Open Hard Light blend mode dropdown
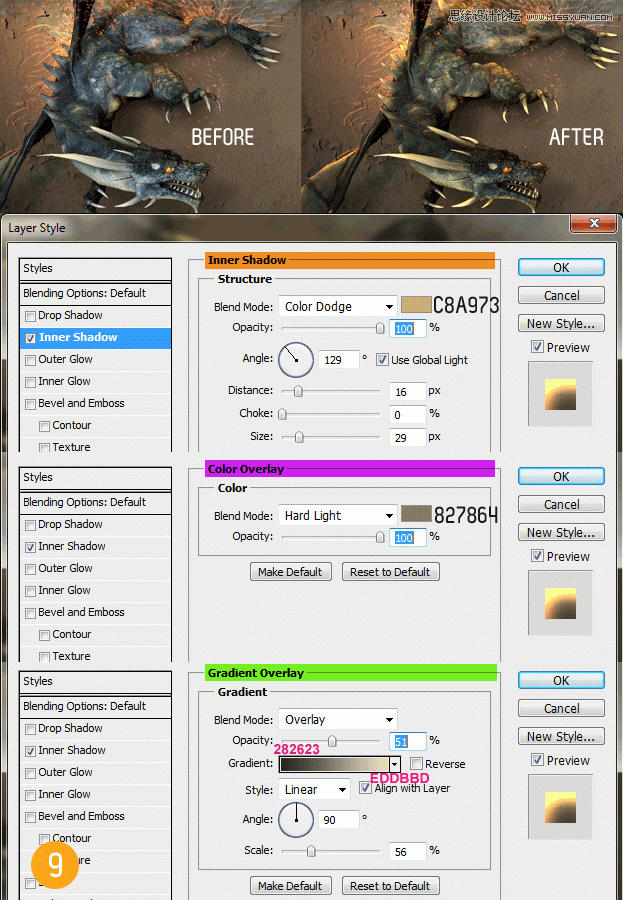 [x=337, y=516]
